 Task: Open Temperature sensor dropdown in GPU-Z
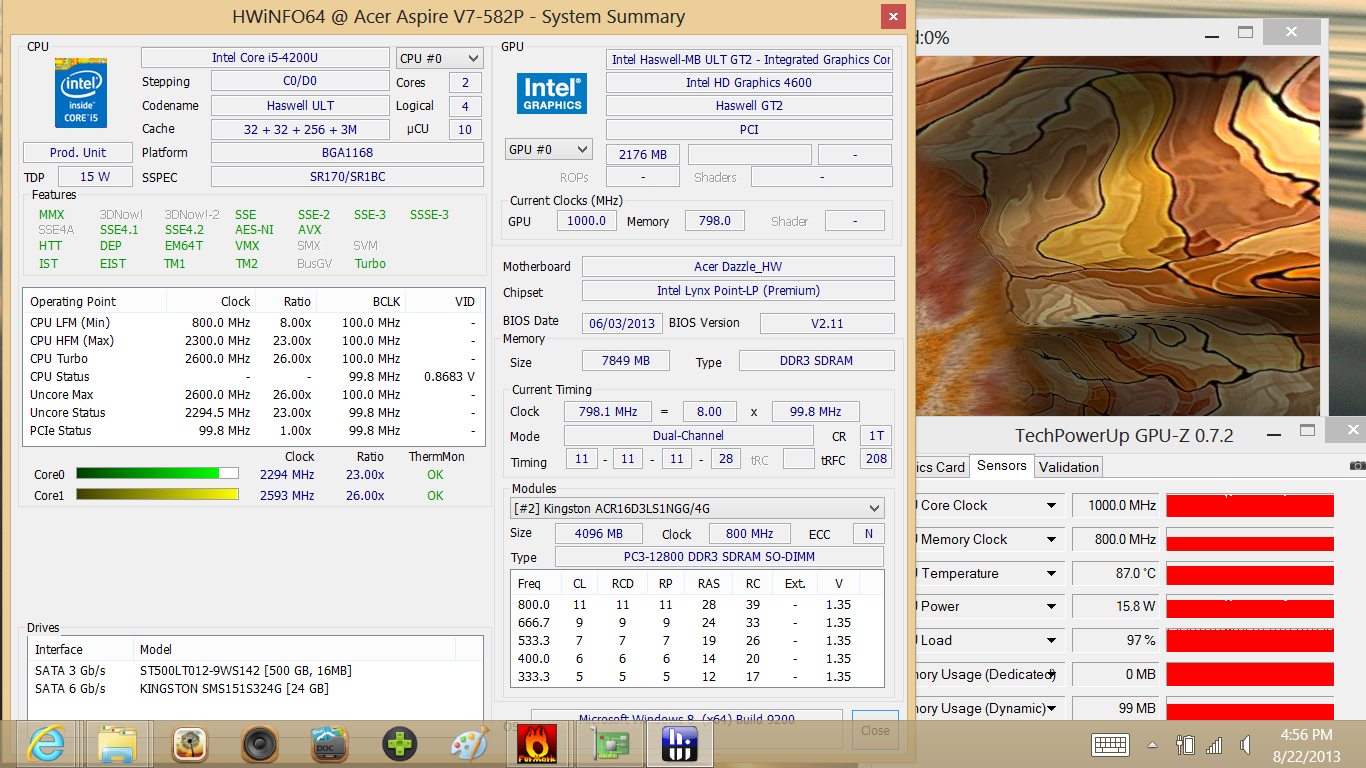pyautogui.click(x=1051, y=574)
